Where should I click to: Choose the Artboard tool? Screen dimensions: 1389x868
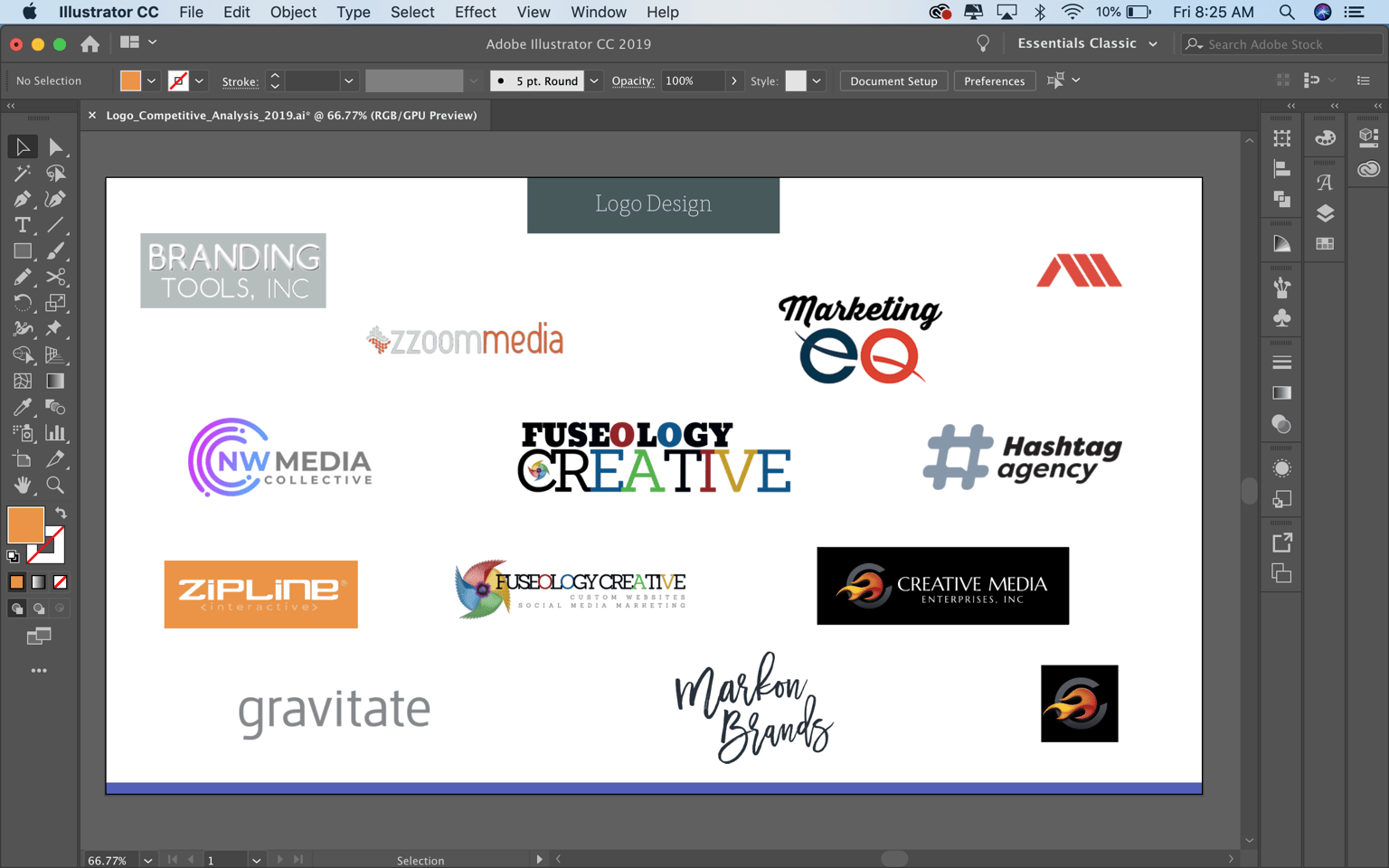[23, 459]
